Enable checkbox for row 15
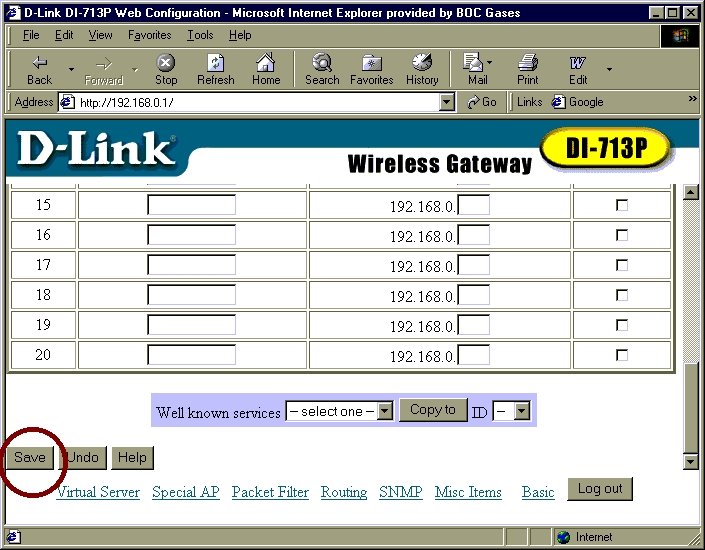Screen dimensions: 705x550 622,205
